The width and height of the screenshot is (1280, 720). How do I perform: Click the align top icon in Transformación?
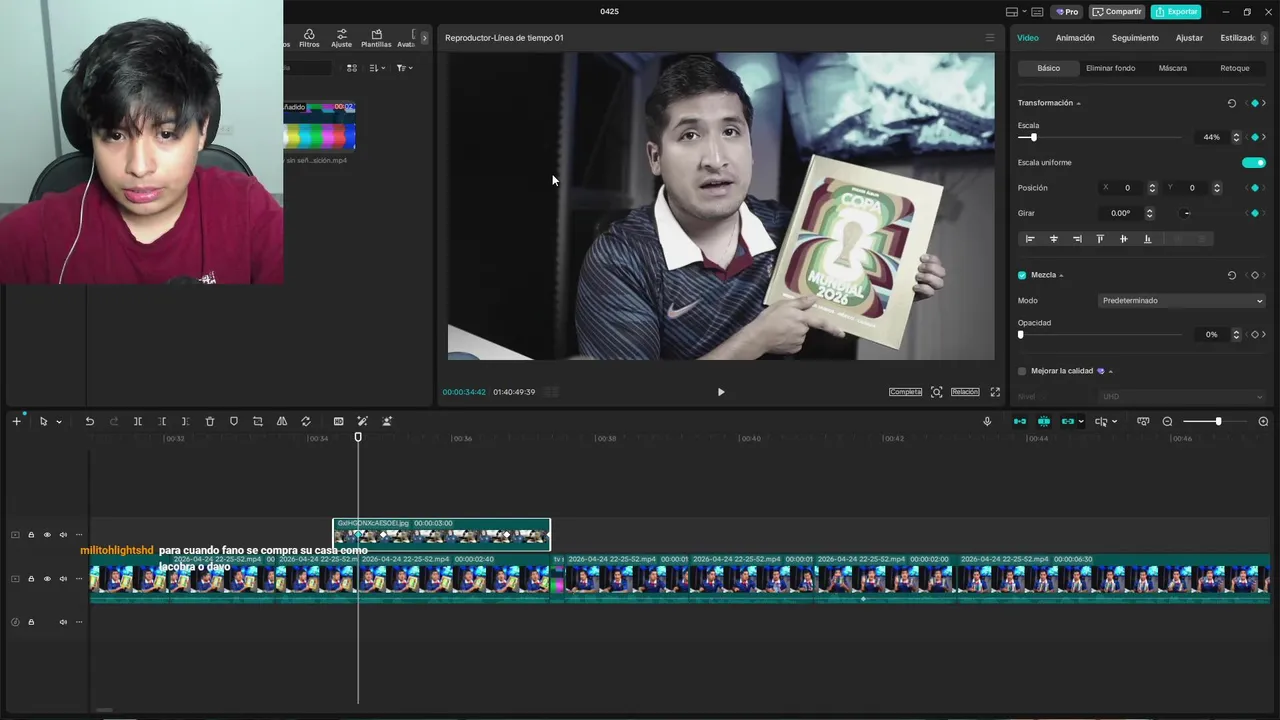coord(1100,239)
